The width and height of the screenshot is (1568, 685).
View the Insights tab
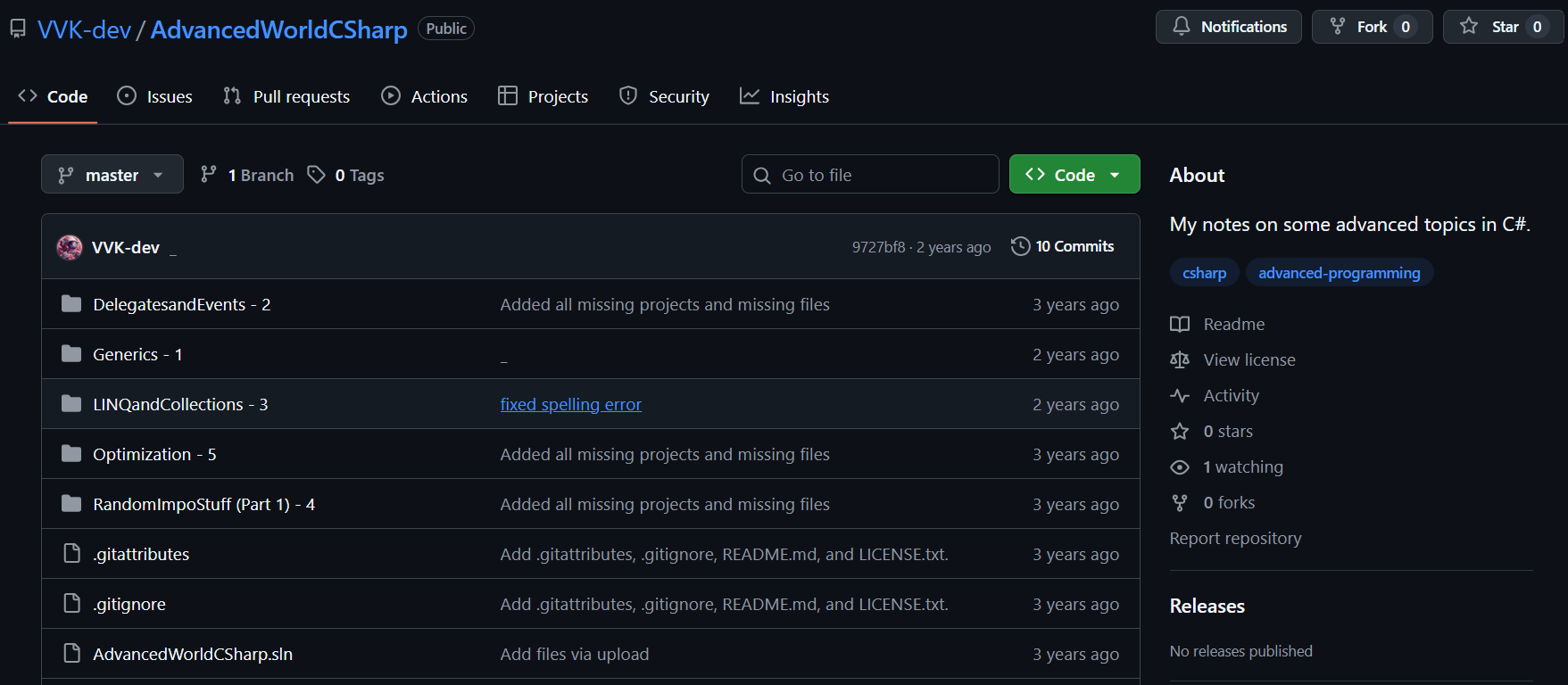pos(784,96)
